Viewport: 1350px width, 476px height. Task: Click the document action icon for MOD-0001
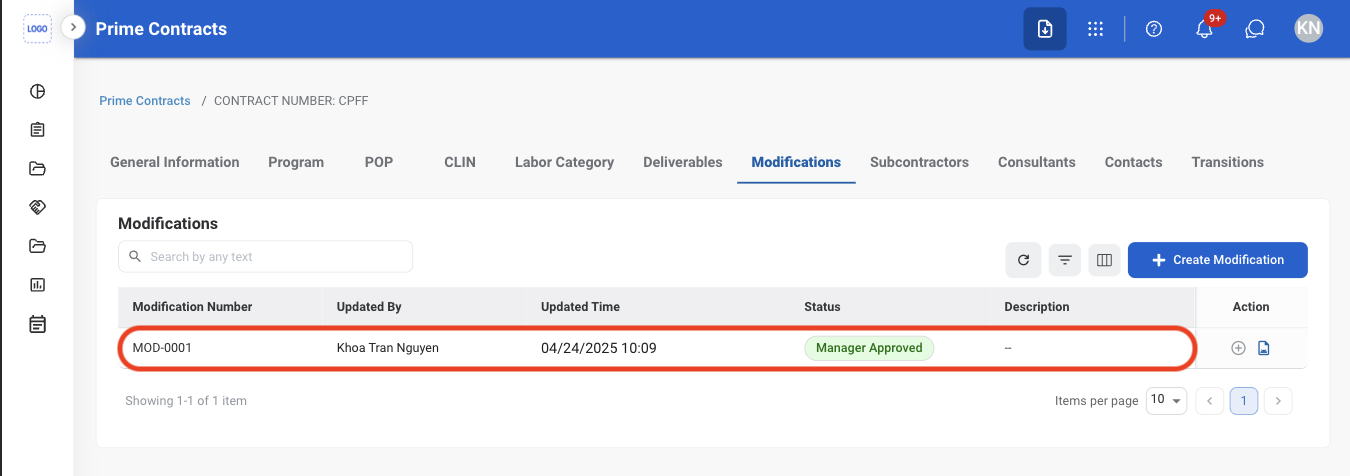pyautogui.click(x=1263, y=348)
